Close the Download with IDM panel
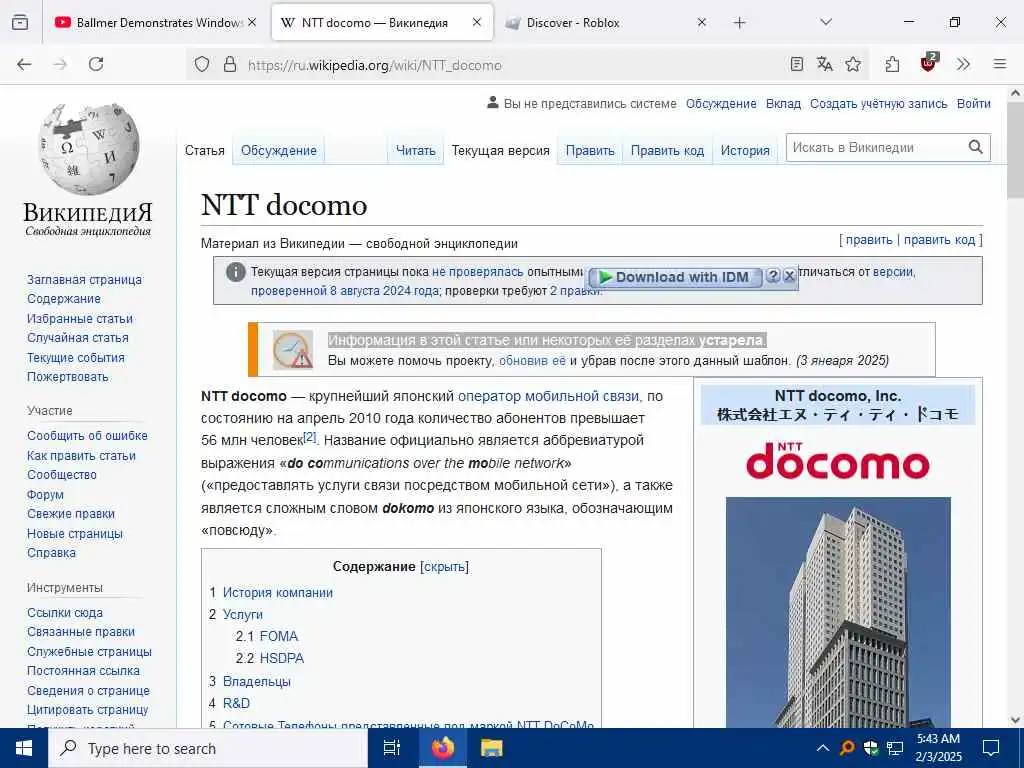 [789, 276]
